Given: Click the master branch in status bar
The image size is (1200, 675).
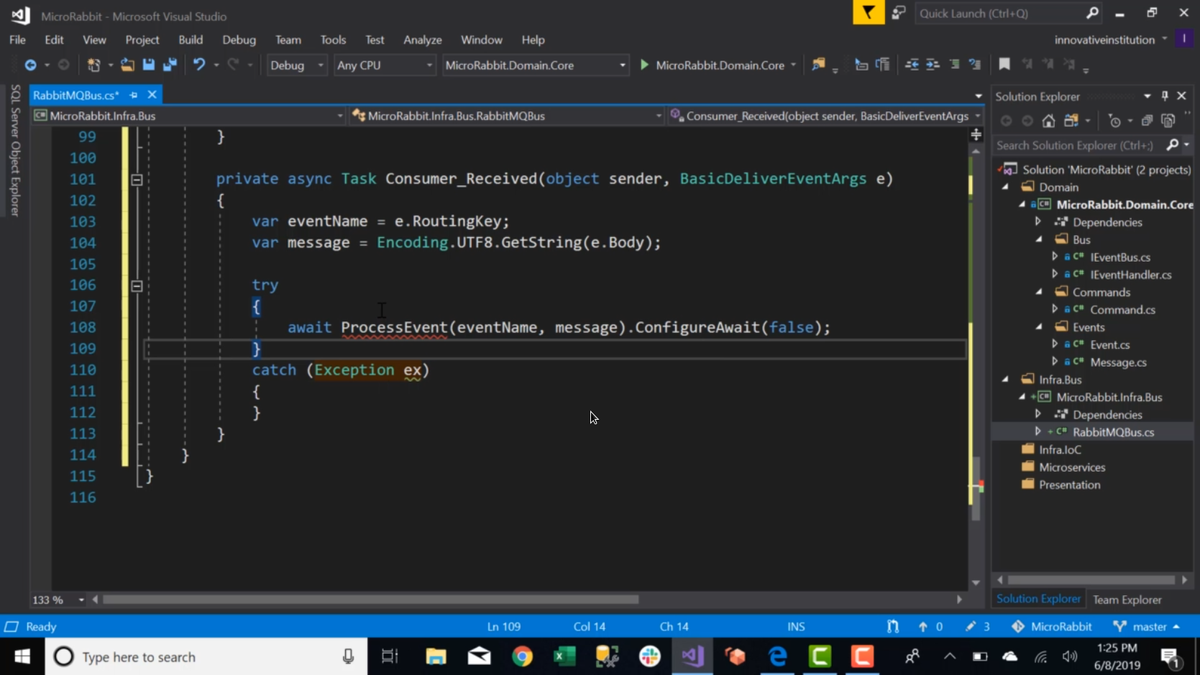Looking at the screenshot, I should [x=1147, y=627].
